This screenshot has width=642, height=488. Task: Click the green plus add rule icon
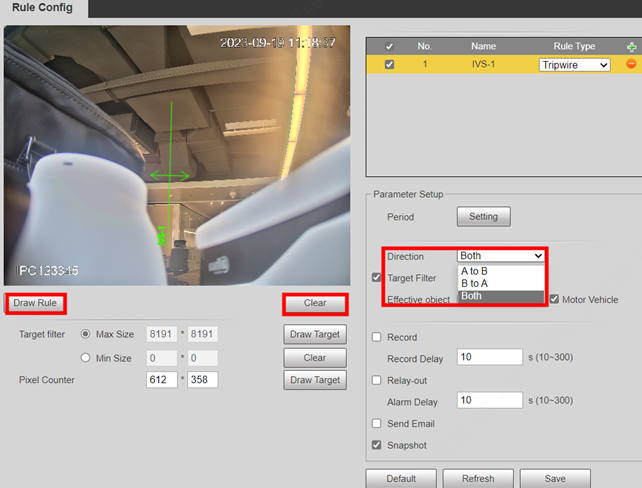click(x=631, y=46)
